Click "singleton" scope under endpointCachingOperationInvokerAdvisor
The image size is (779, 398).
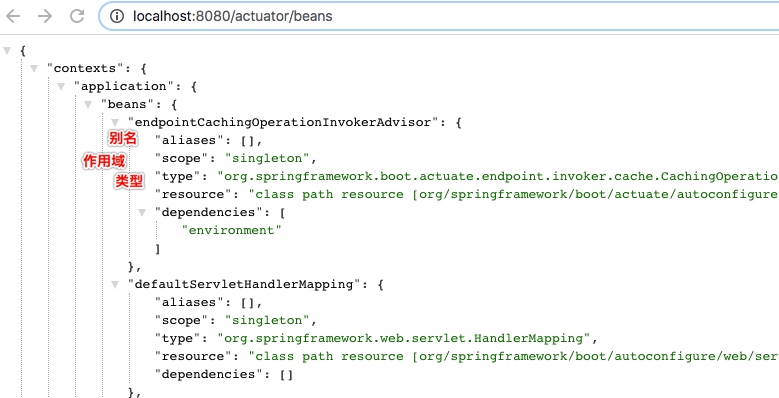(x=267, y=159)
